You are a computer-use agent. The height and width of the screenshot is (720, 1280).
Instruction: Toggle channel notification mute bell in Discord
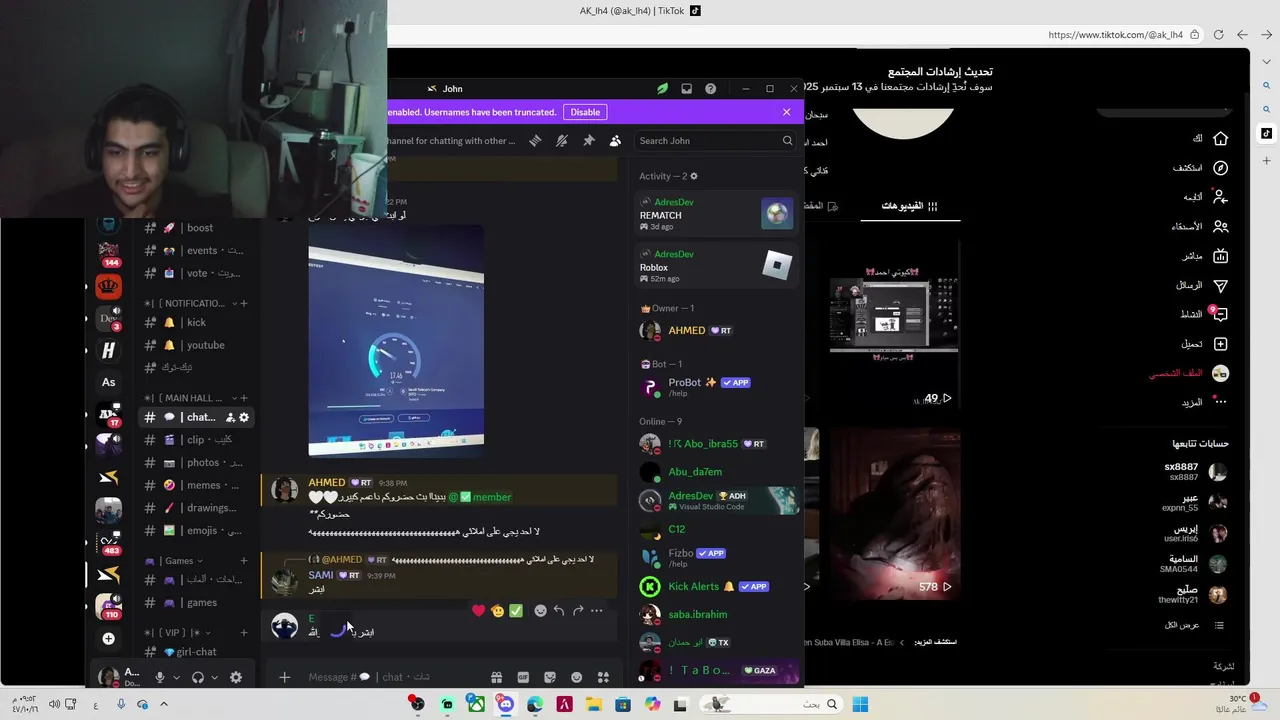(562, 141)
